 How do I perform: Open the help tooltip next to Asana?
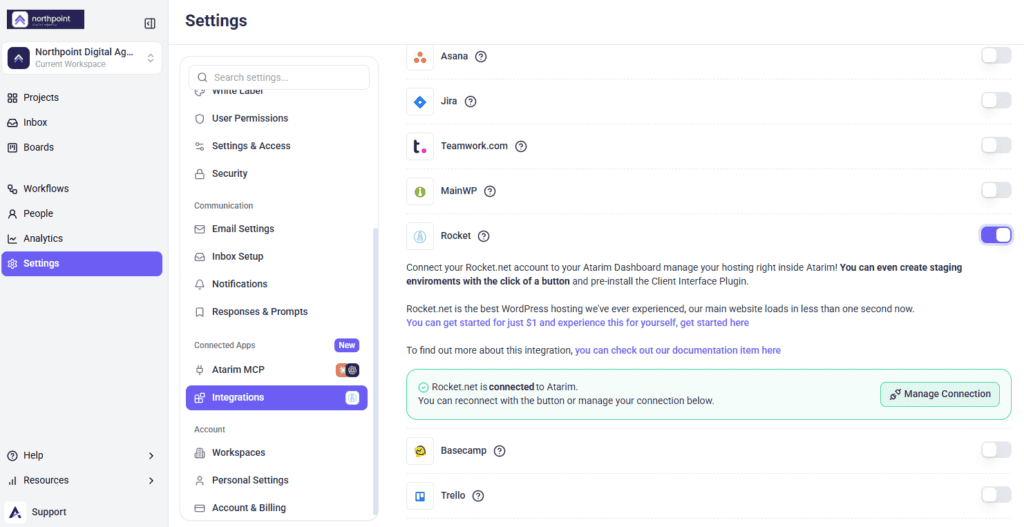pyautogui.click(x=481, y=57)
